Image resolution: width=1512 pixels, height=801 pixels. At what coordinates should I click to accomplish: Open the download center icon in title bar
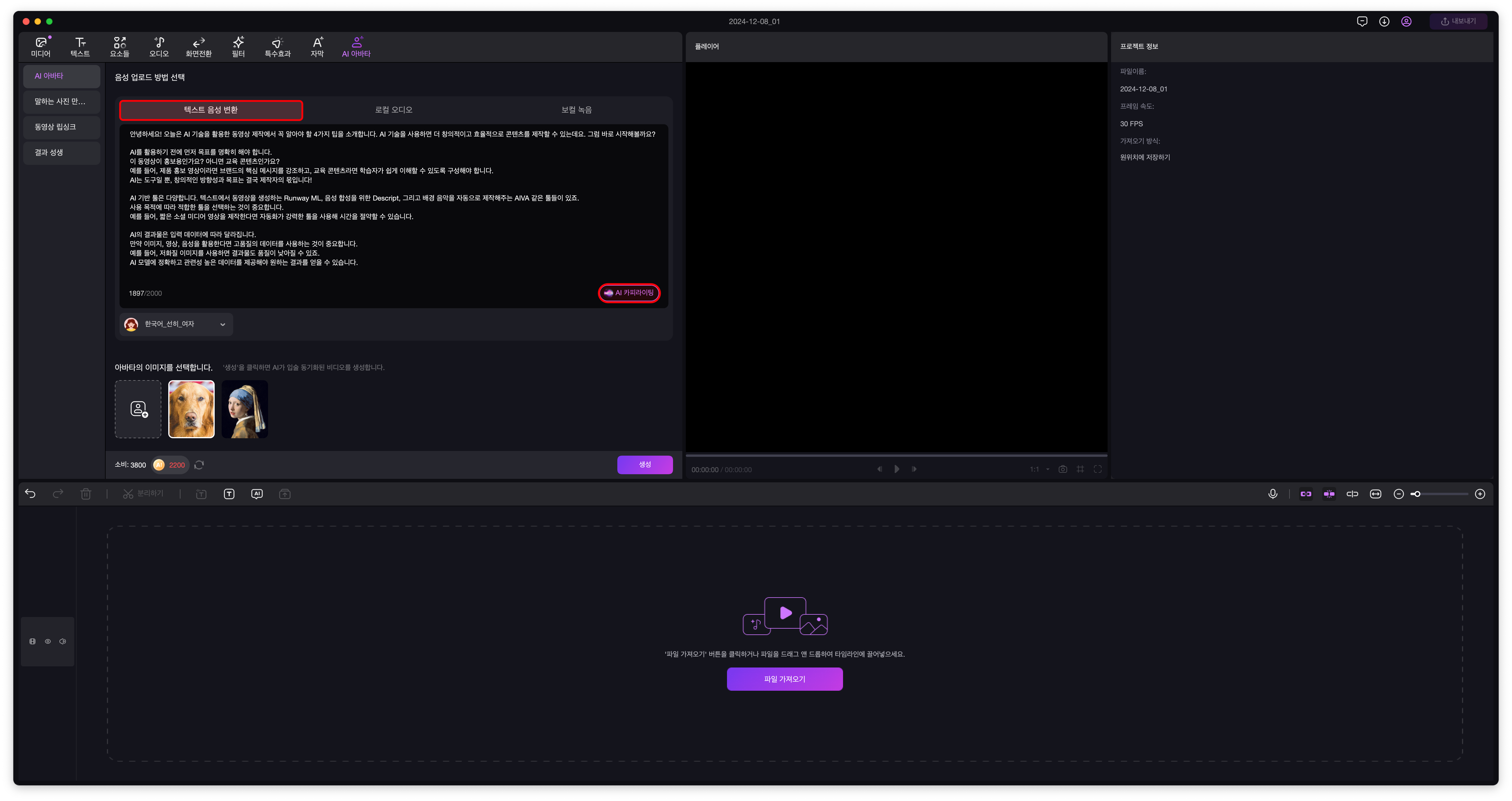click(x=1384, y=22)
